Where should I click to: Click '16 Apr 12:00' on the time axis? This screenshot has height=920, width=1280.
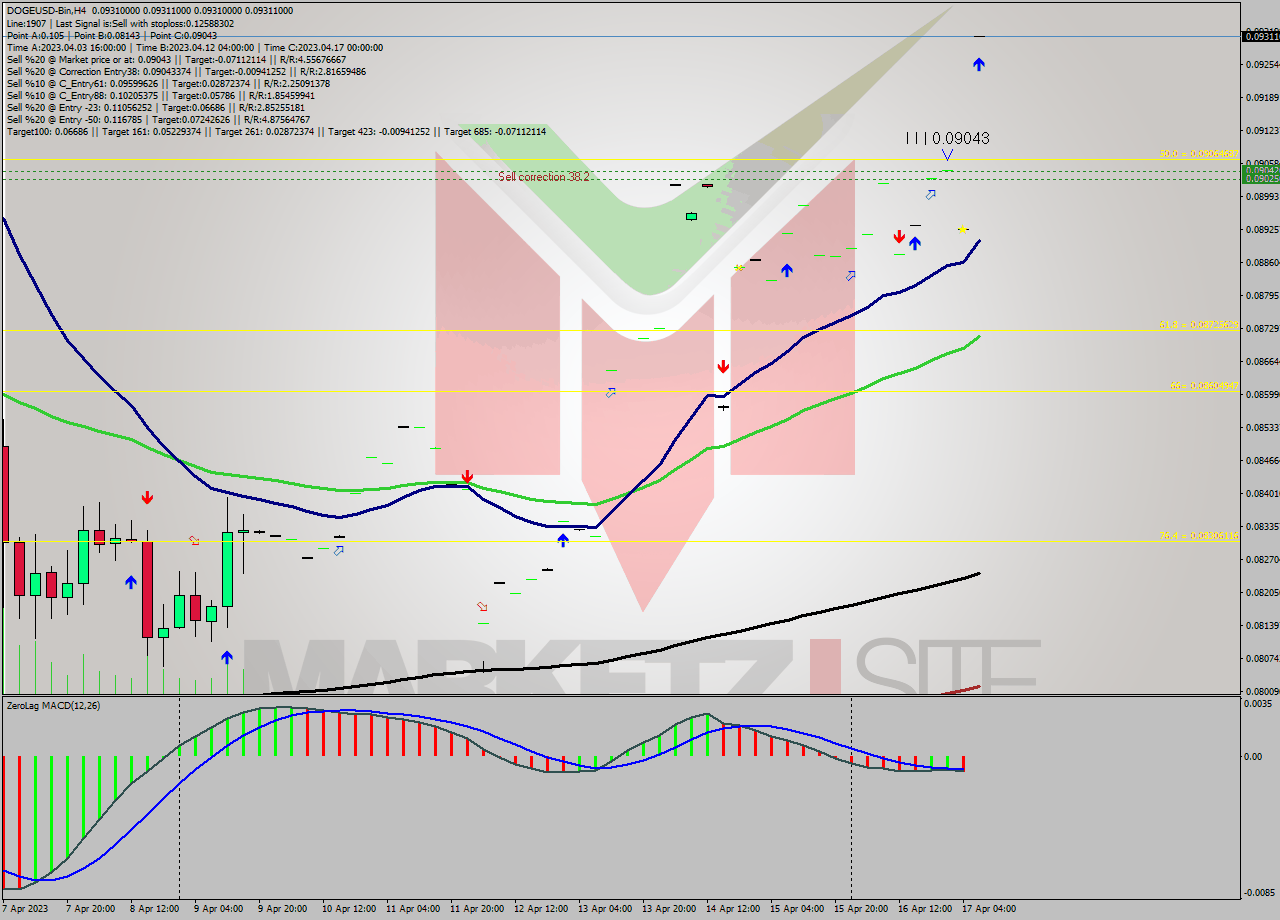coord(924,909)
